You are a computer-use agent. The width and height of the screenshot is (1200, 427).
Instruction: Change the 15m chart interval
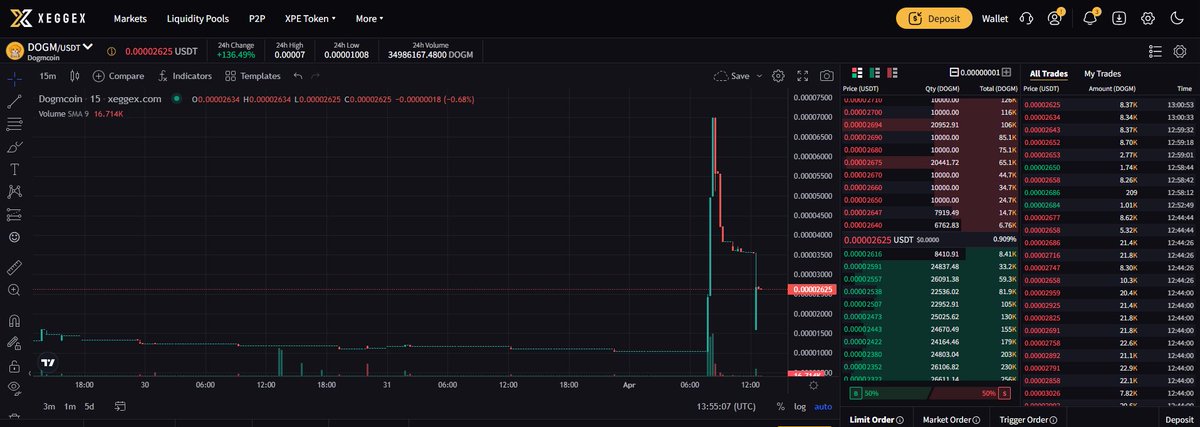[x=47, y=76]
